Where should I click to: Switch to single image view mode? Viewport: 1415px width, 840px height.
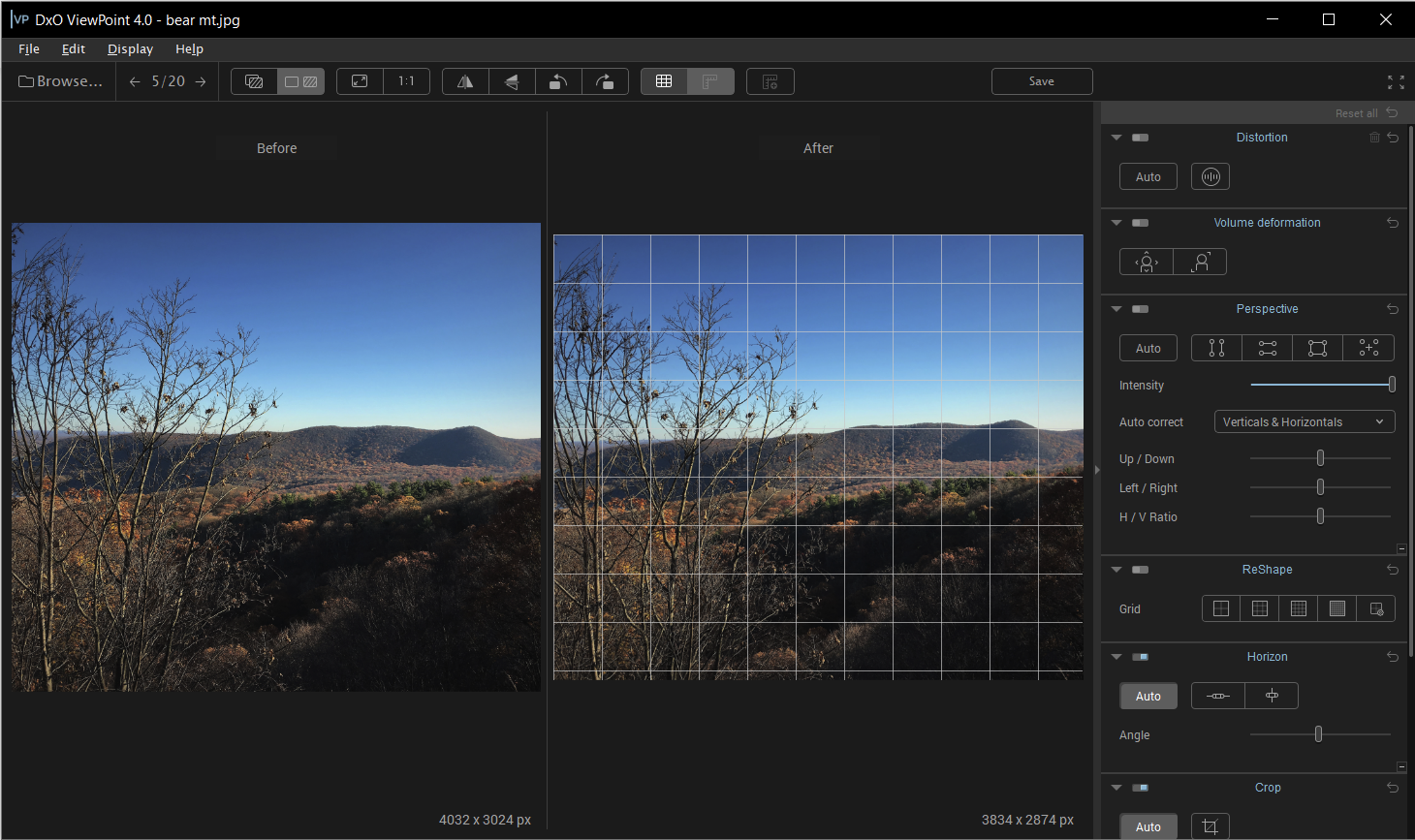(x=253, y=81)
